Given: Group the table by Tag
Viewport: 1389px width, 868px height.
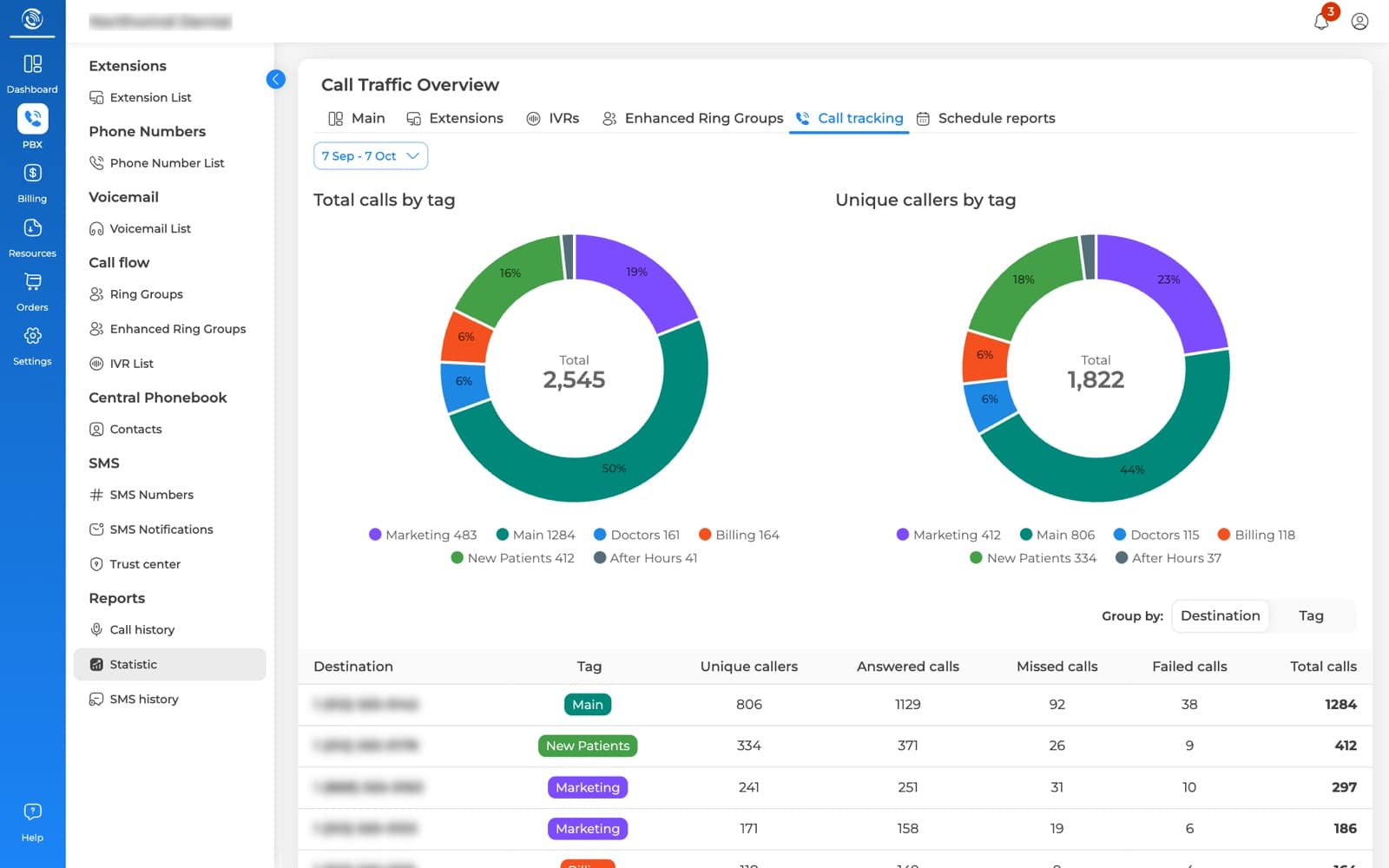Looking at the screenshot, I should (x=1311, y=615).
